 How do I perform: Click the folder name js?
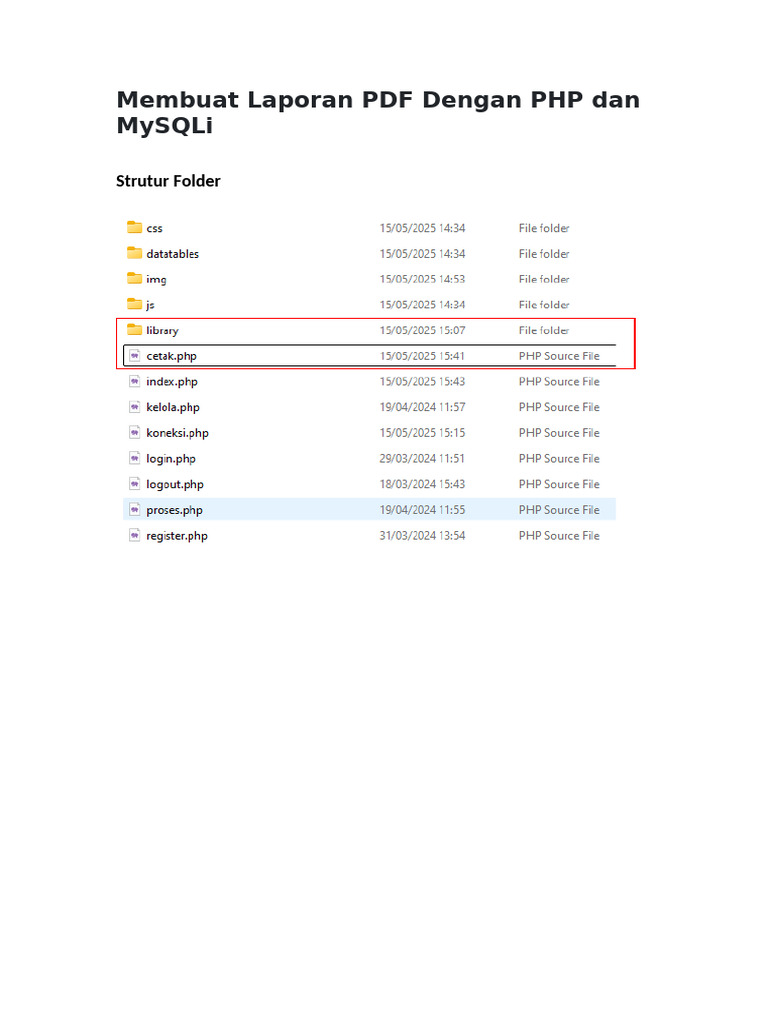(150, 305)
